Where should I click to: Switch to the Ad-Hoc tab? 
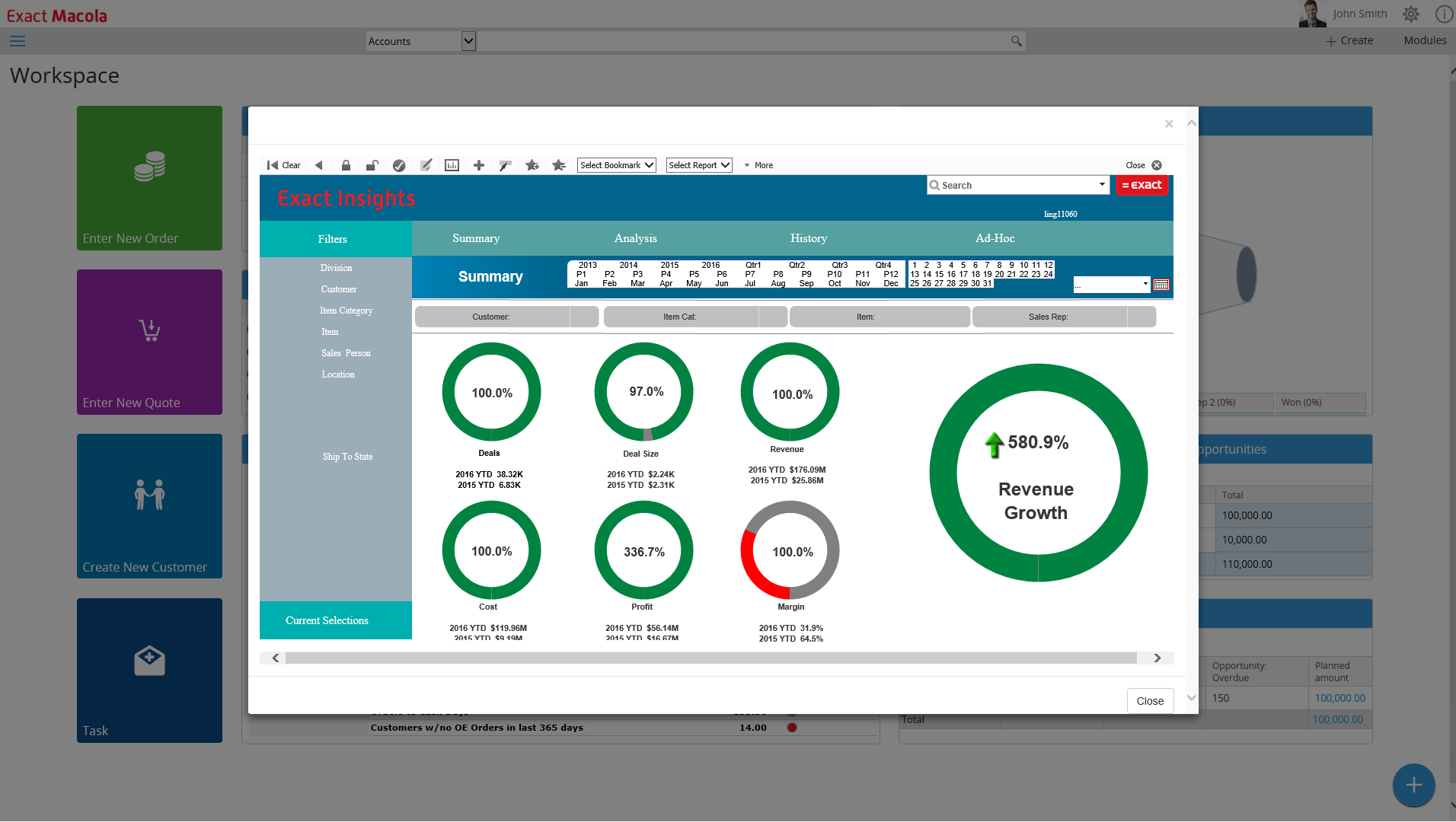coord(995,238)
